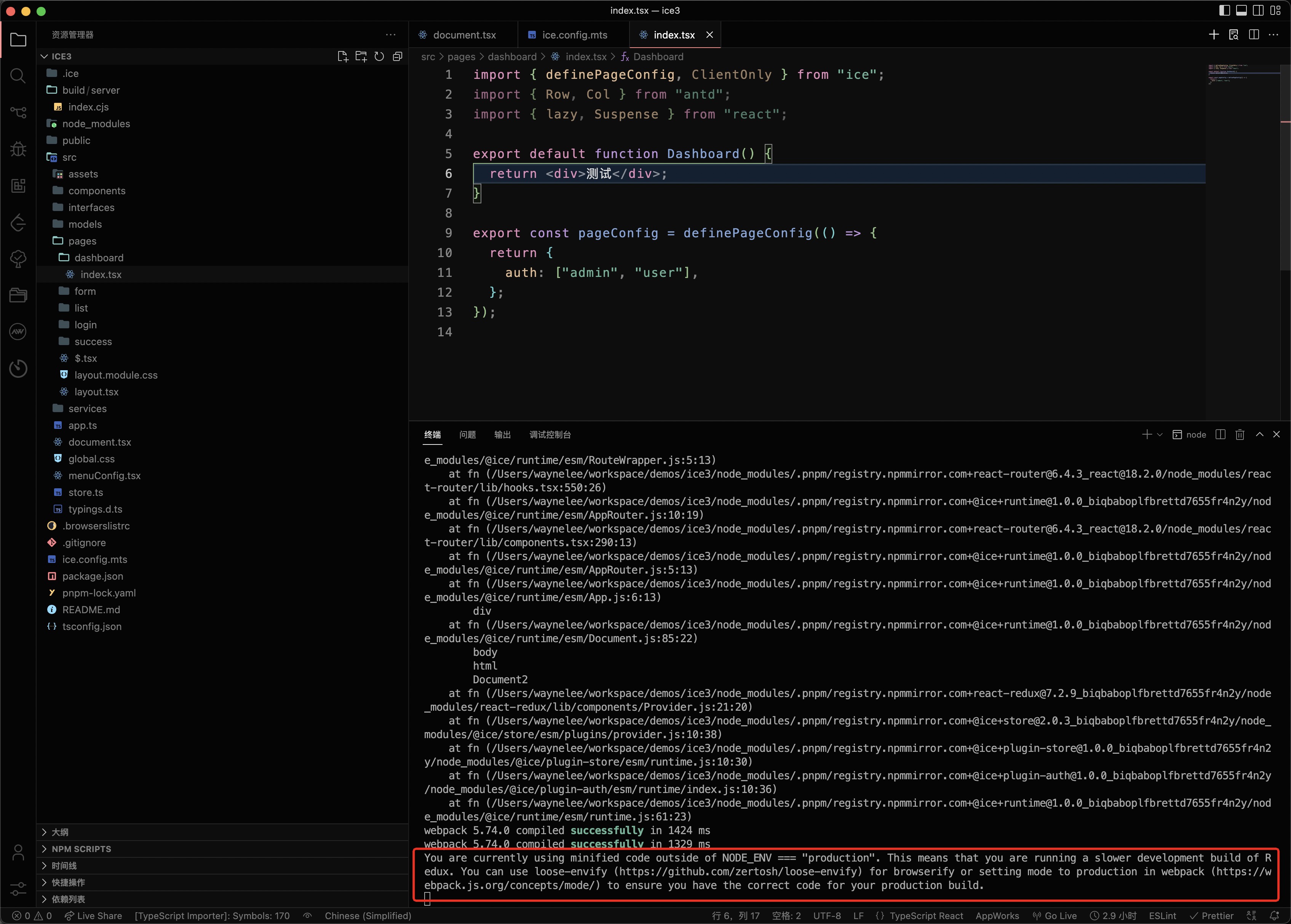
Task: Create a new file in ICE3 explorer
Action: pyautogui.click(x=342, y=56)
